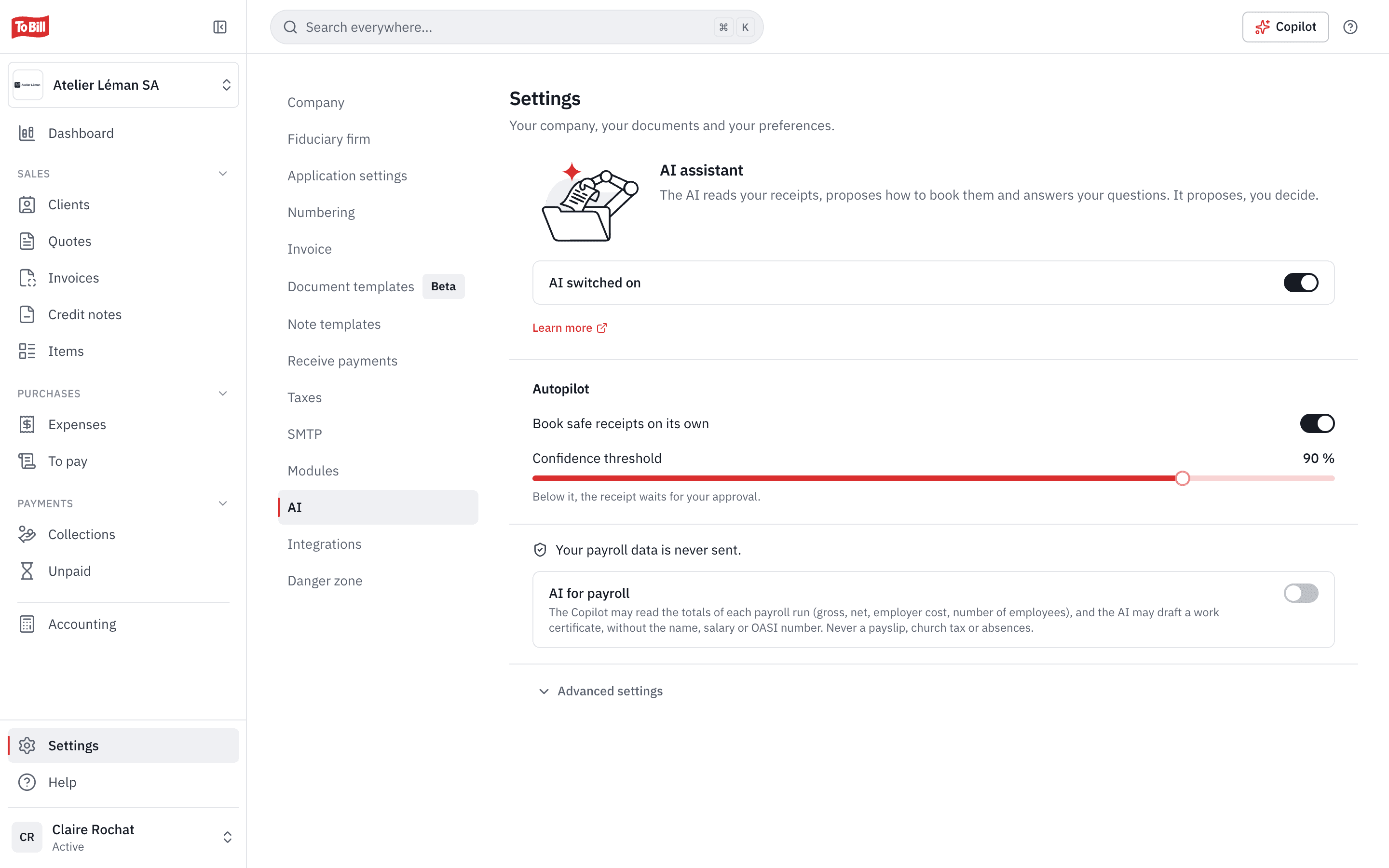
Task: Collapse the PAYMENTS section chevron
Action: tap(223, 503)
